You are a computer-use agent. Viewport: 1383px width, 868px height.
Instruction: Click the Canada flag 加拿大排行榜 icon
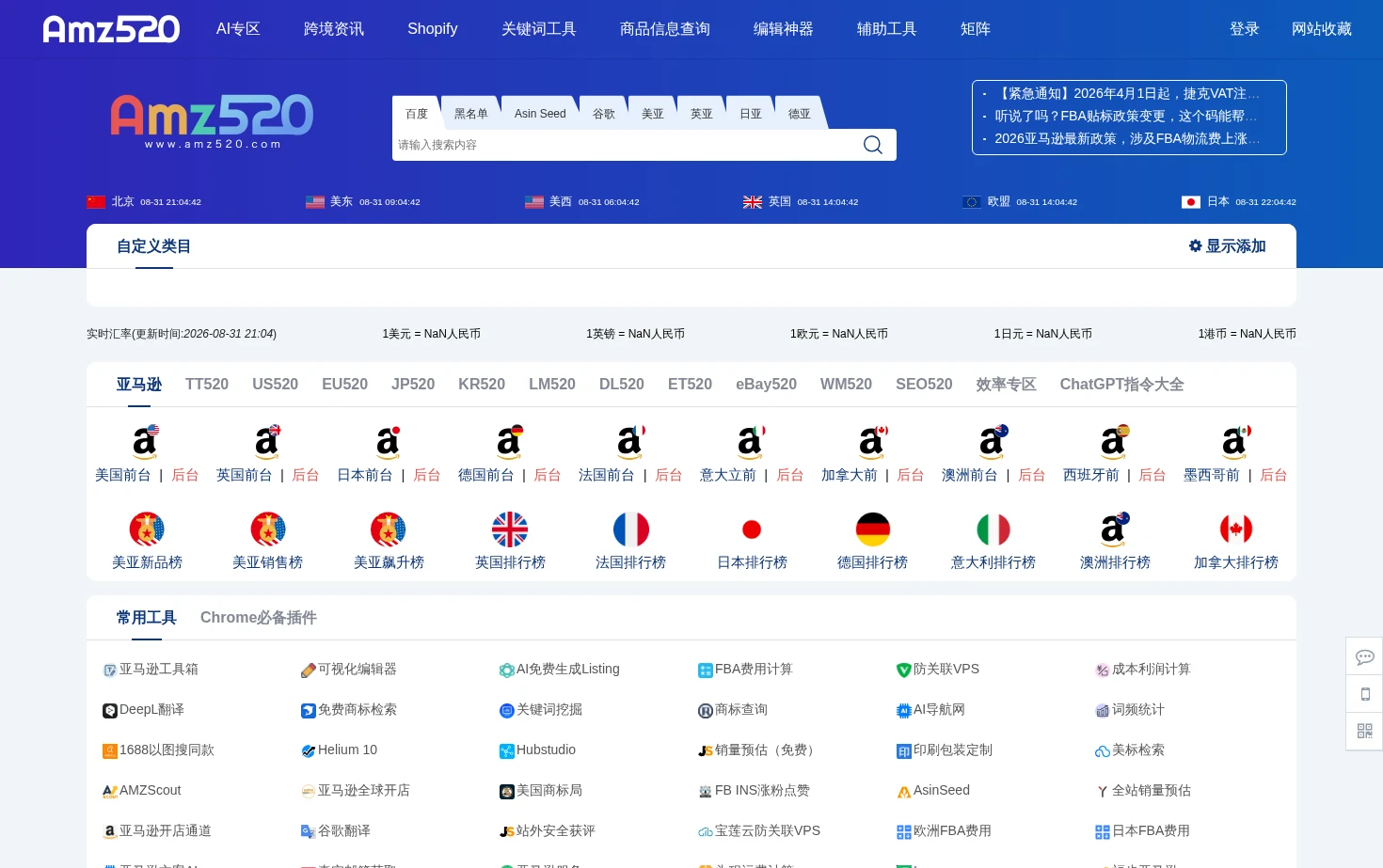click(1236, 529)
